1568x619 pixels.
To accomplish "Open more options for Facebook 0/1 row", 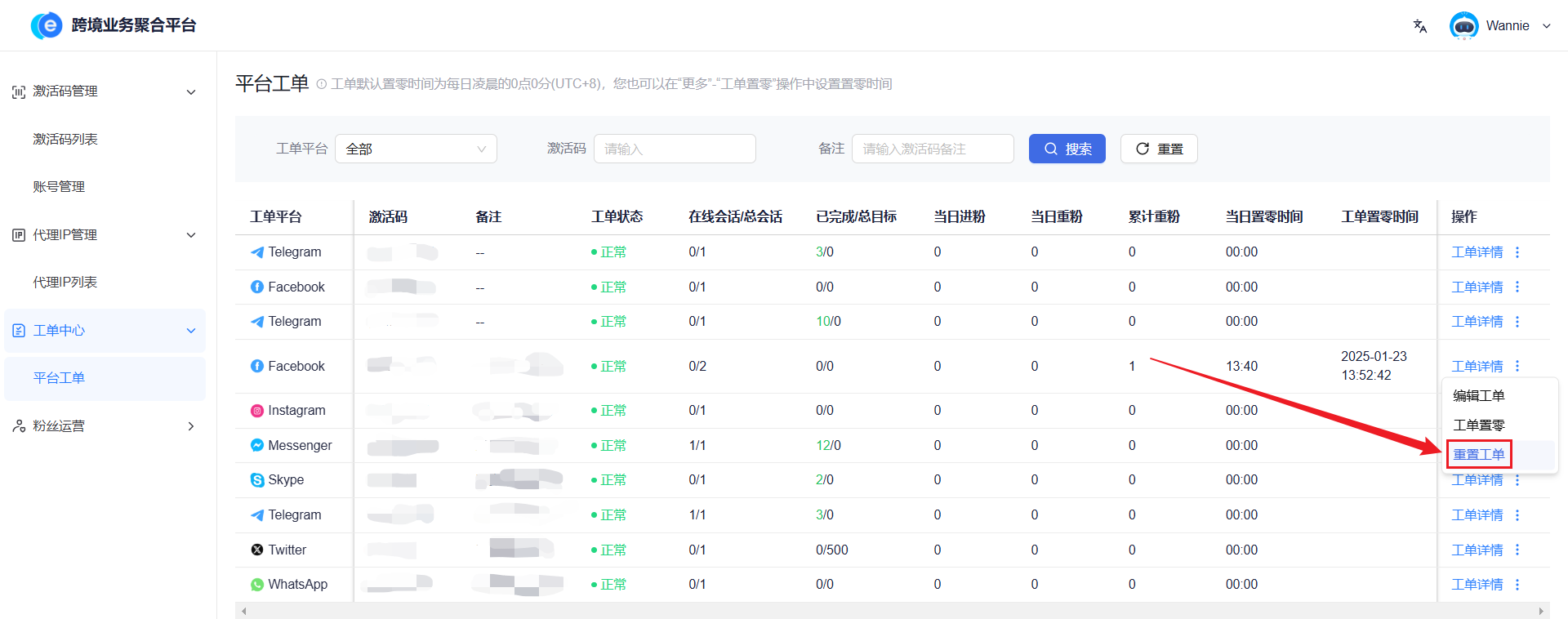I will (x=1517, y=287).
